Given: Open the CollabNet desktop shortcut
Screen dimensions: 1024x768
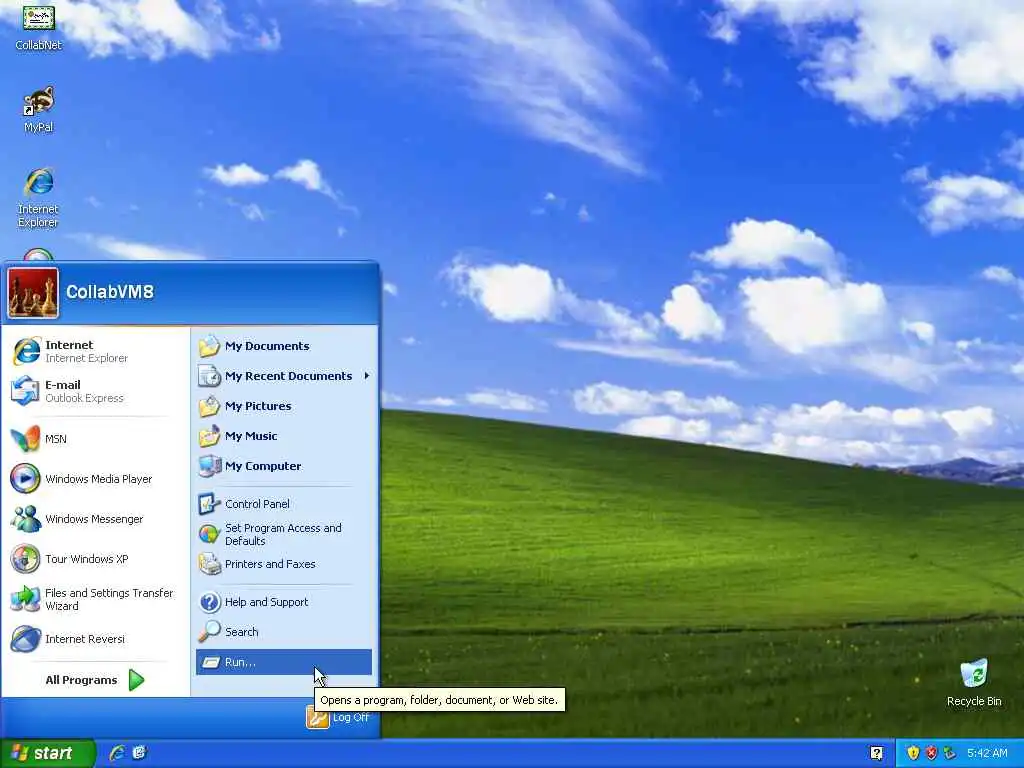Looking at the screenshot, I should click(x=39, y=26).
